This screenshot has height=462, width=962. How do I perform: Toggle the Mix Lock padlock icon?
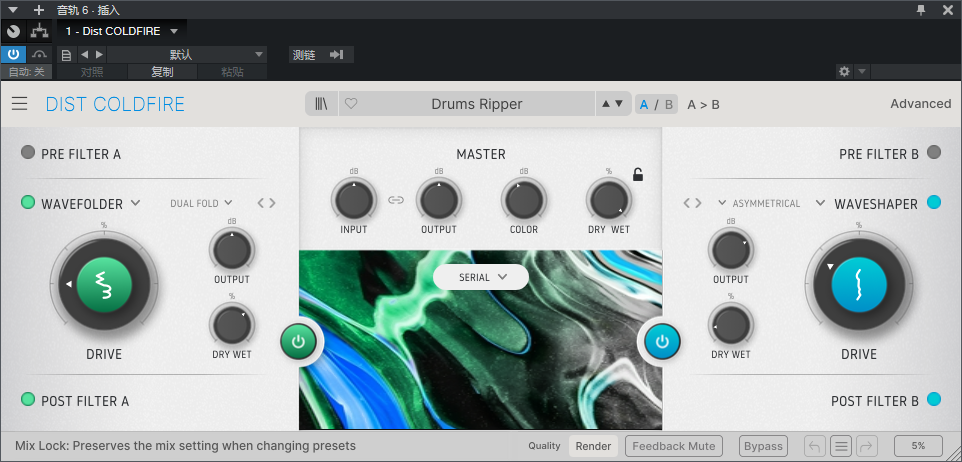[638, 175]
